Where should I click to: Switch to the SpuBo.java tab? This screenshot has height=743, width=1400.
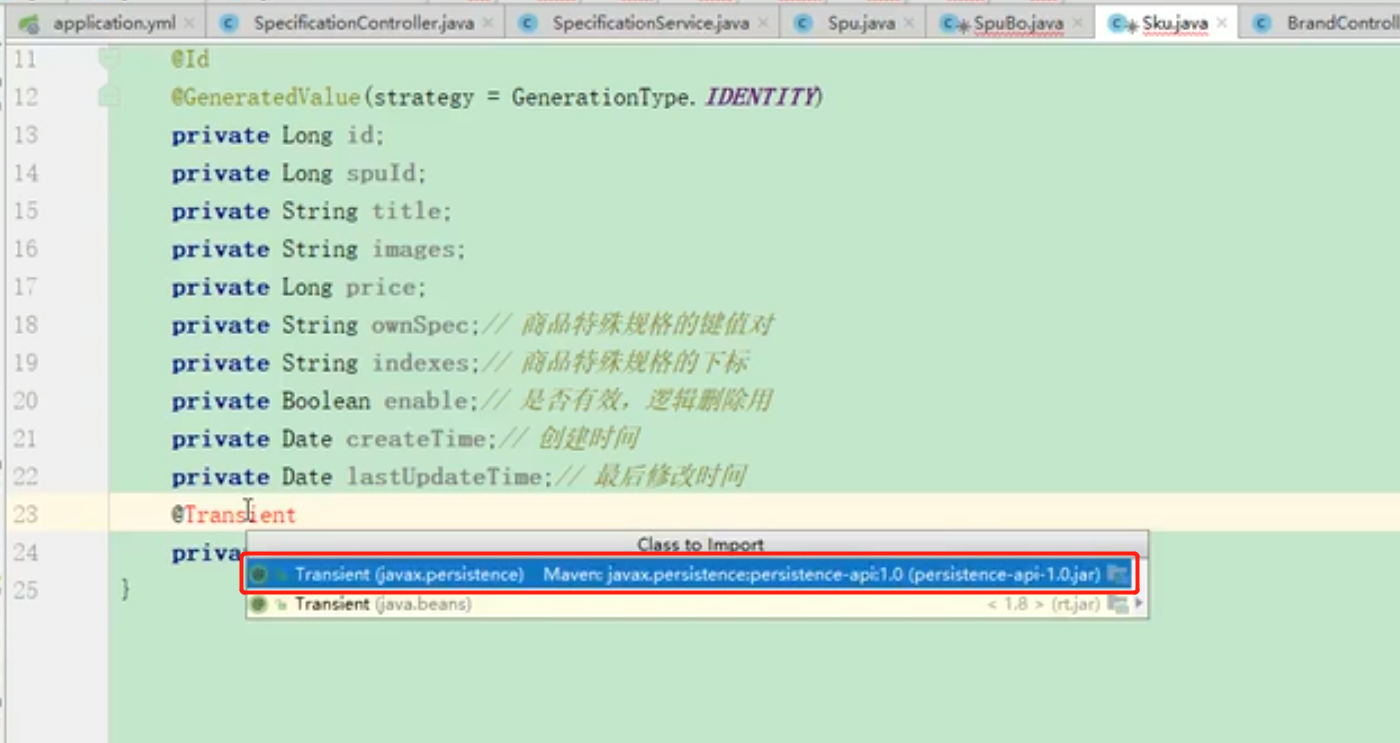coord(1019,23)
